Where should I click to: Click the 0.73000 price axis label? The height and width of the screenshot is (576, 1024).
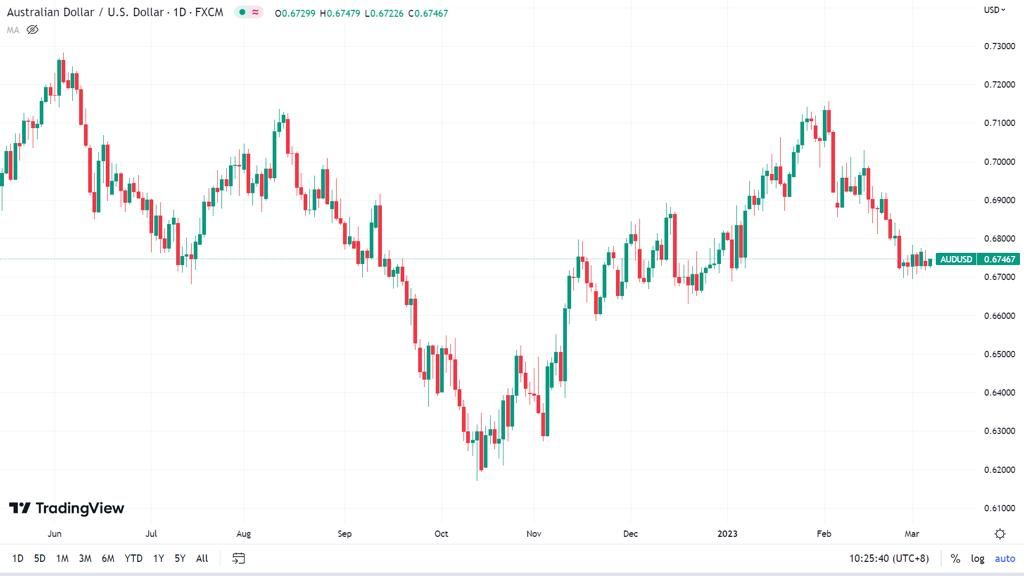1000,46
